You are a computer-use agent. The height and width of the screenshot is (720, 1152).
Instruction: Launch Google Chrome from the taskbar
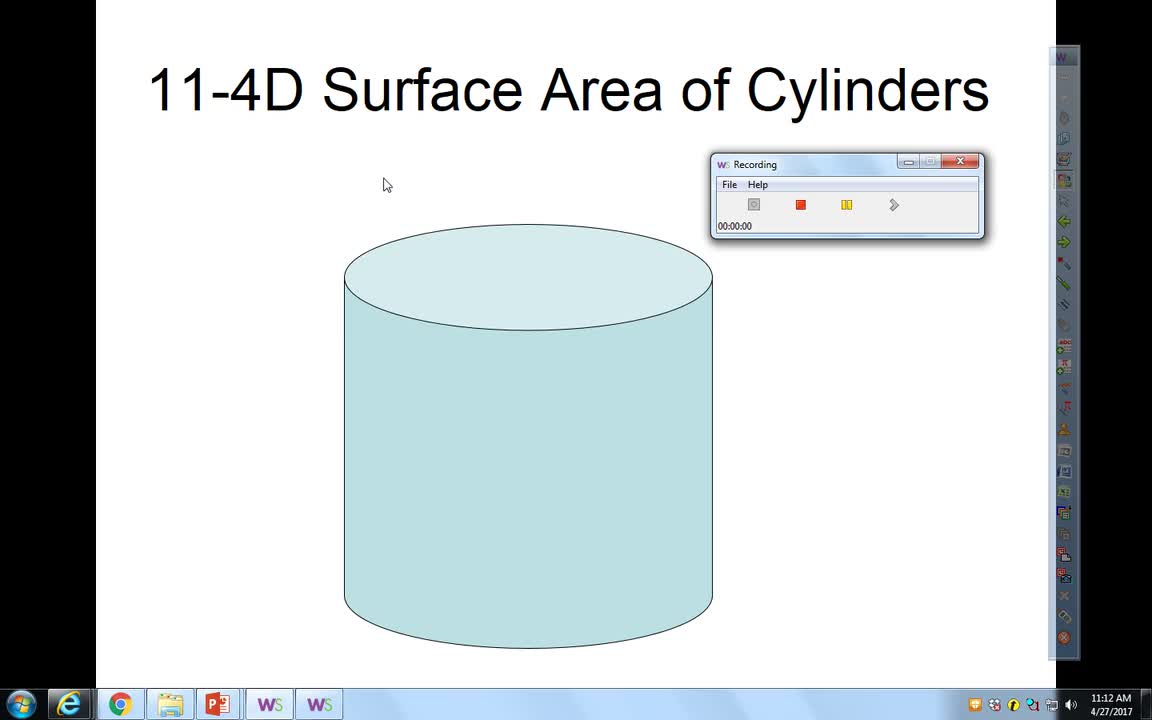point(120,704)
